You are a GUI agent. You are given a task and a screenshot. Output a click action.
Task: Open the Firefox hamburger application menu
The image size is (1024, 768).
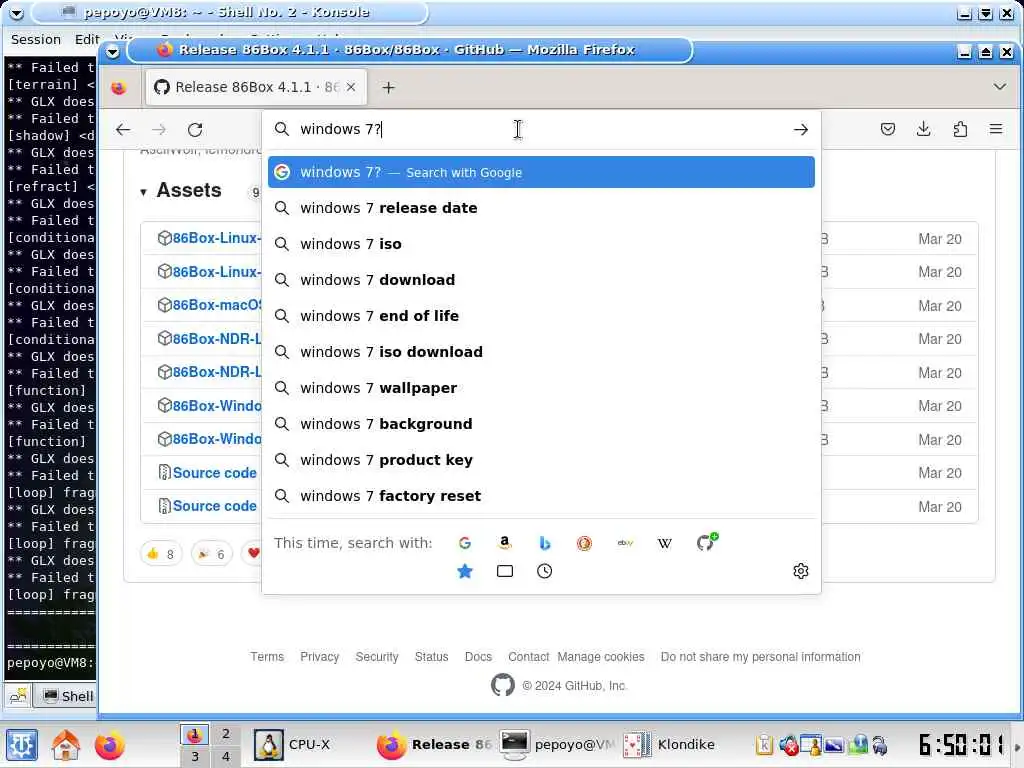point(996,129)
